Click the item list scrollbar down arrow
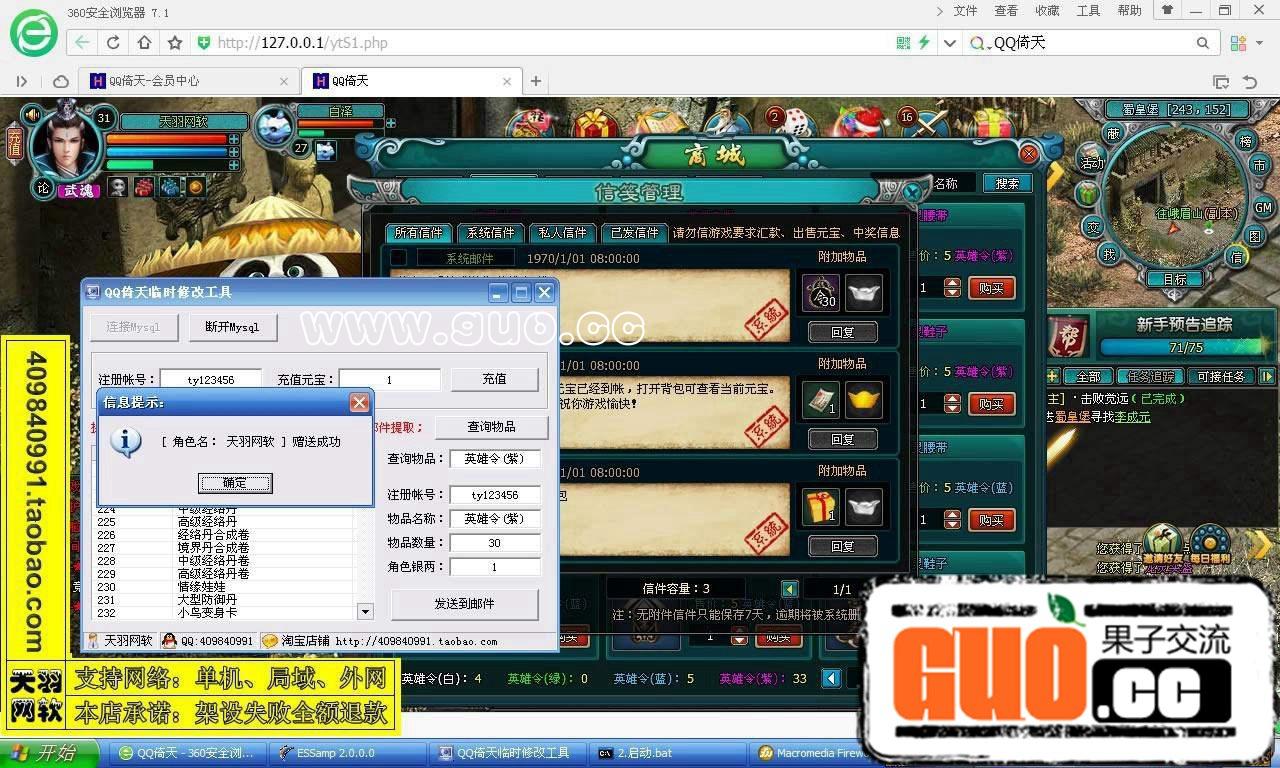This screenshot has height=768, width=1280. coord(365,612)
